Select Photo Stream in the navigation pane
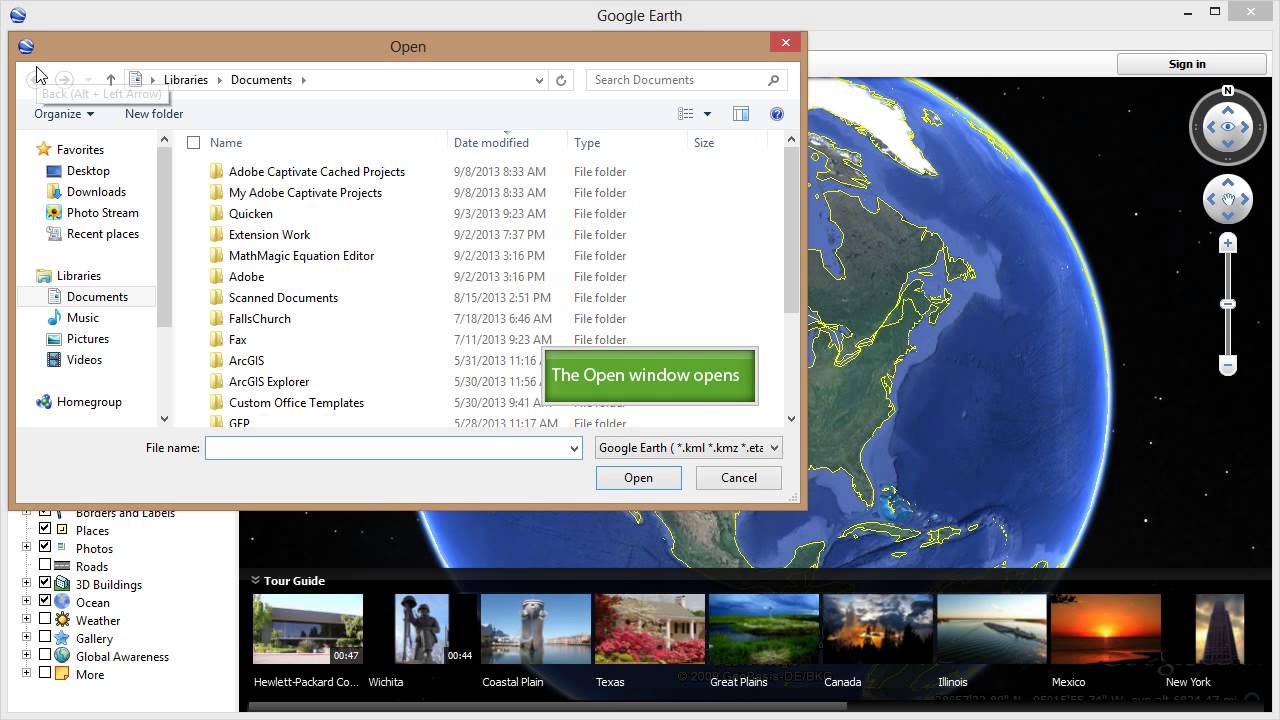The image size is (1280, 720). coord(102,213)
